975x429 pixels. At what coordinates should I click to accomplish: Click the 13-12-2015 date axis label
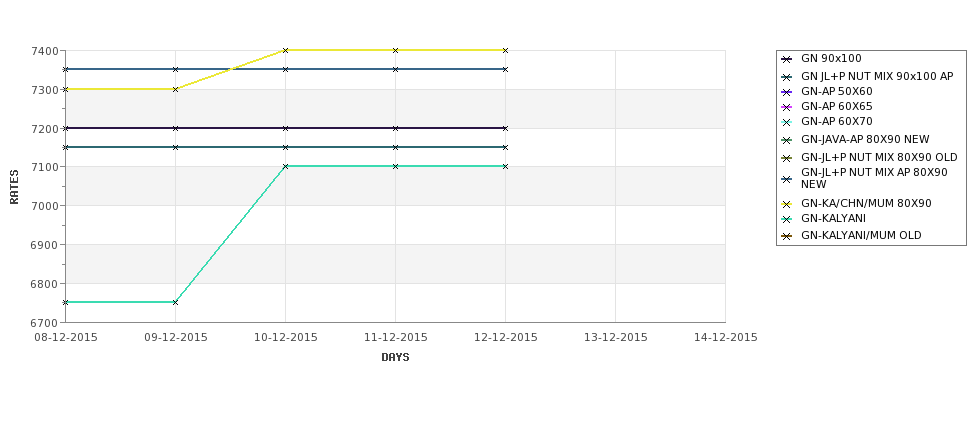coord(616,338)
